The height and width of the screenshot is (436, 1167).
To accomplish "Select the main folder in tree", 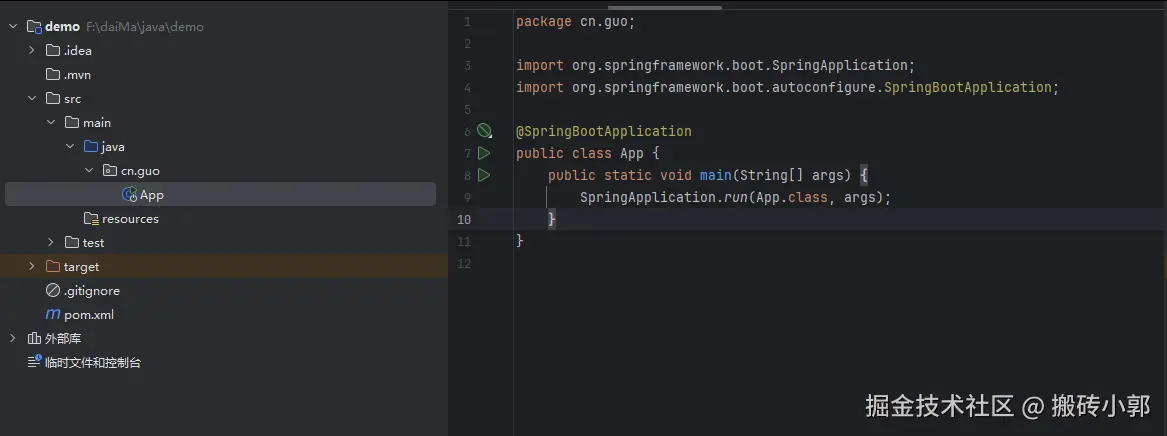I will pyautogui.click(x=96, y=123).
